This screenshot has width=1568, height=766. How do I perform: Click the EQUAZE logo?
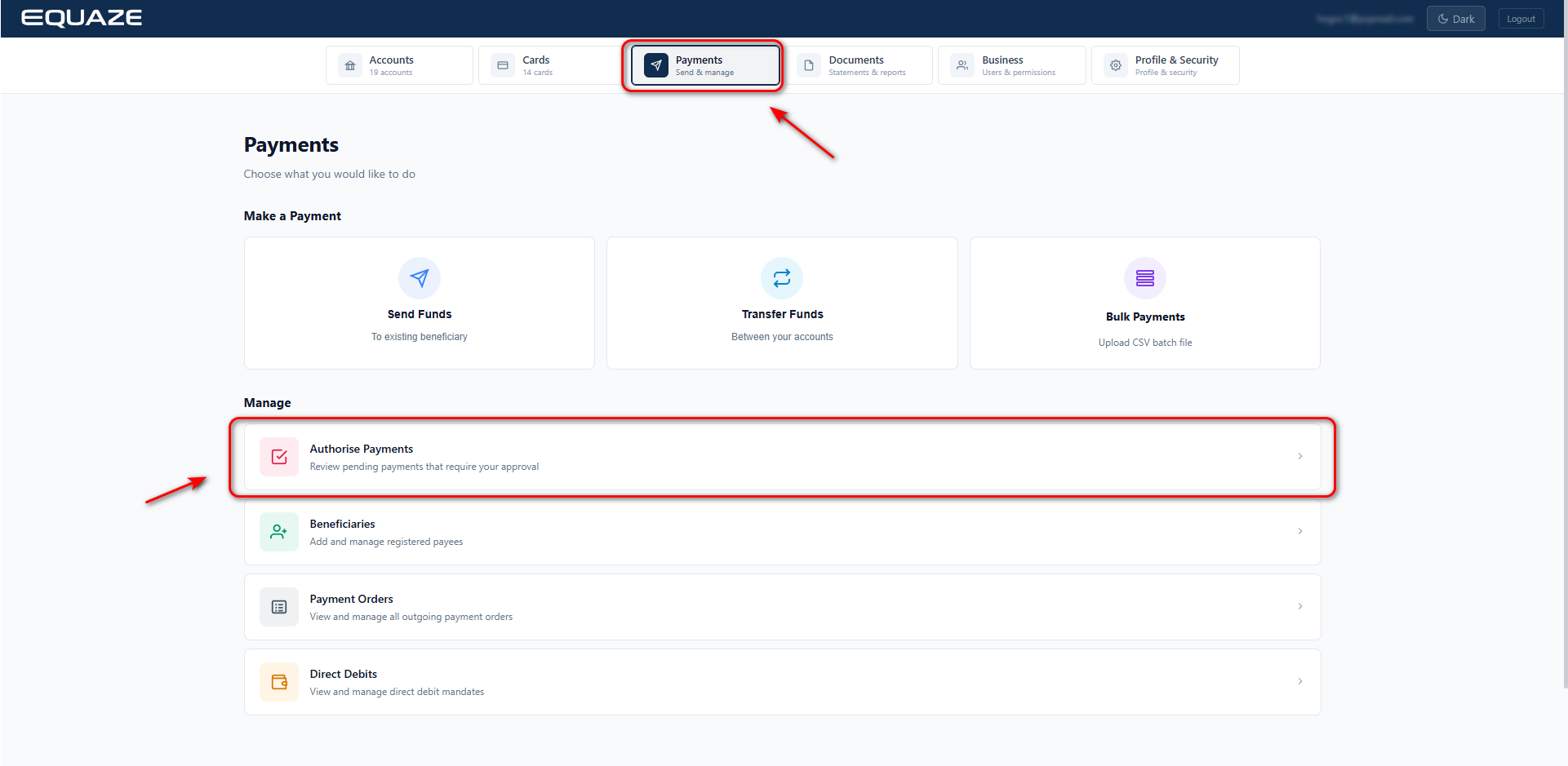pos(82,18)
